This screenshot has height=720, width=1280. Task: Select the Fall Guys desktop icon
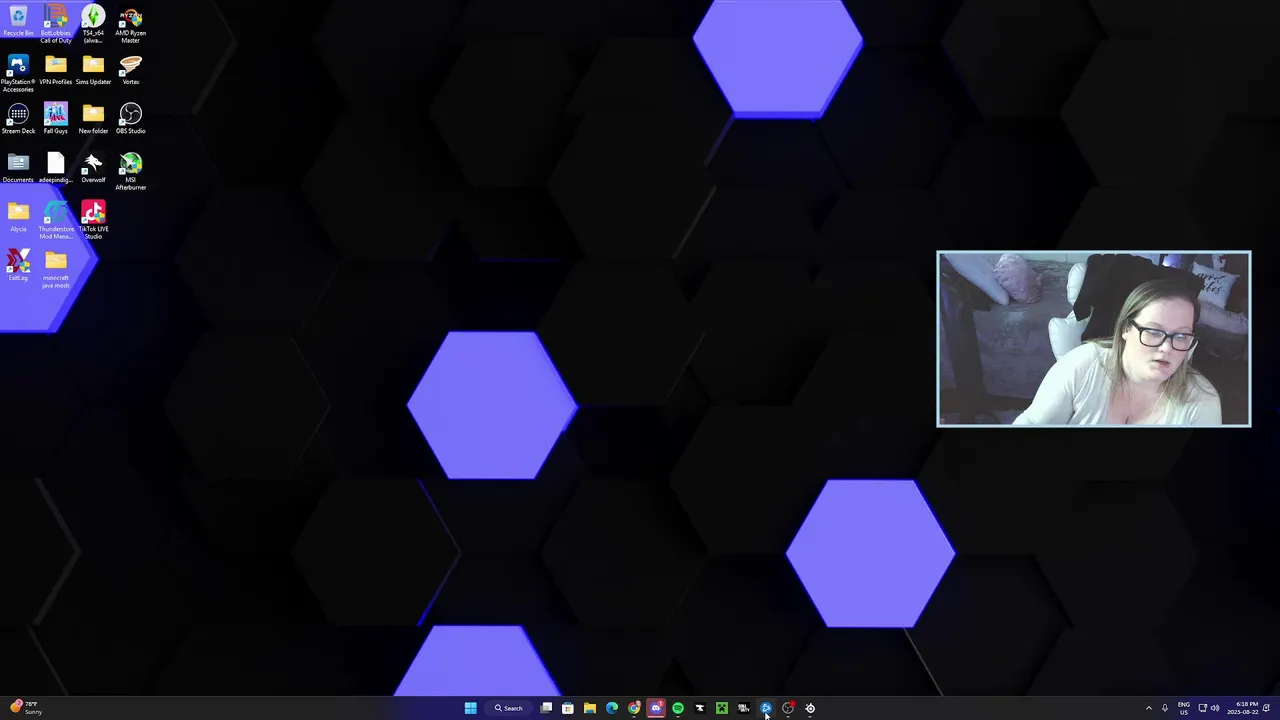tap(55, 120)
